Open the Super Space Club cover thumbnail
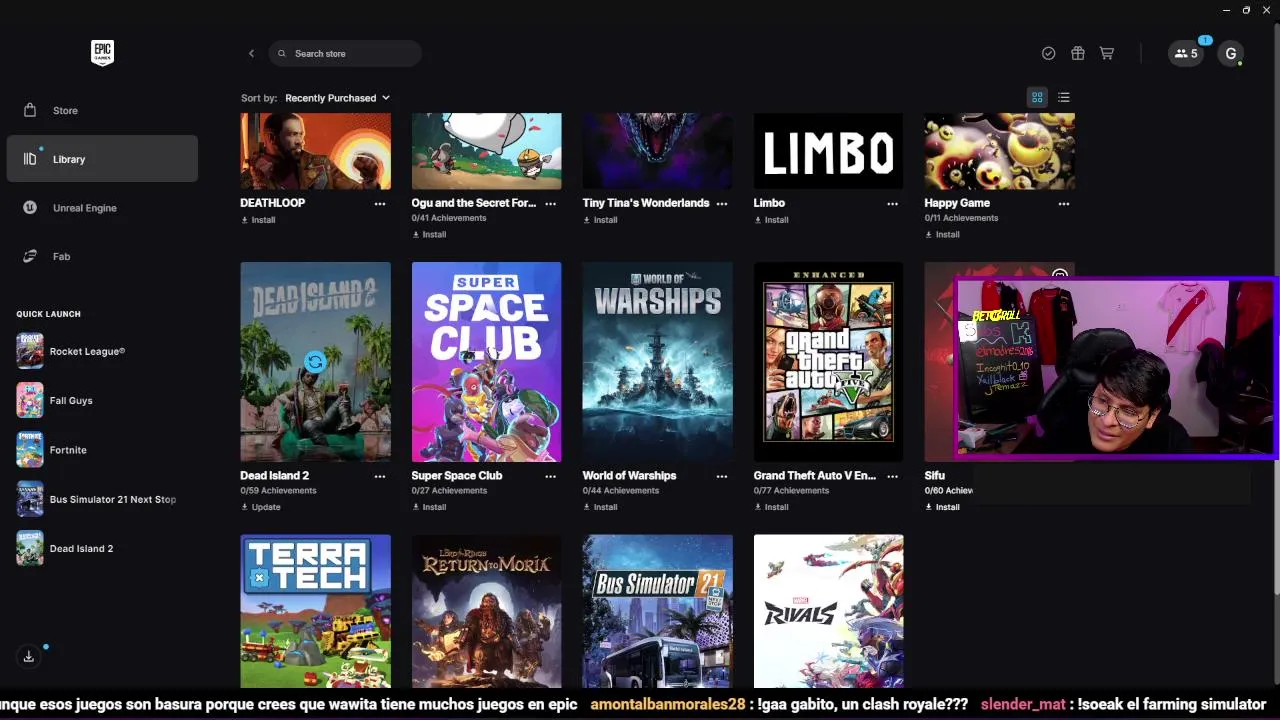The image size is (1280, 720). coord(486,362)
